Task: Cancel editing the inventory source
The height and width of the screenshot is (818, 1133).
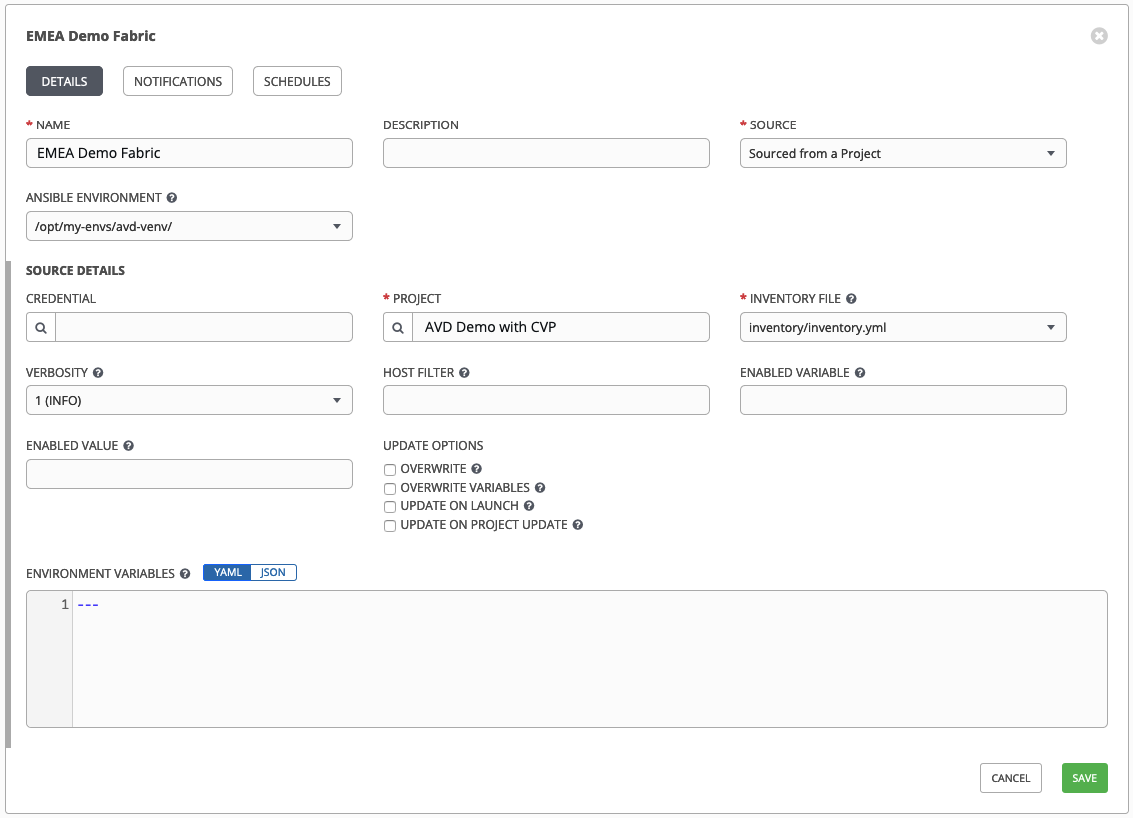Action: [x=1010, y=777]
